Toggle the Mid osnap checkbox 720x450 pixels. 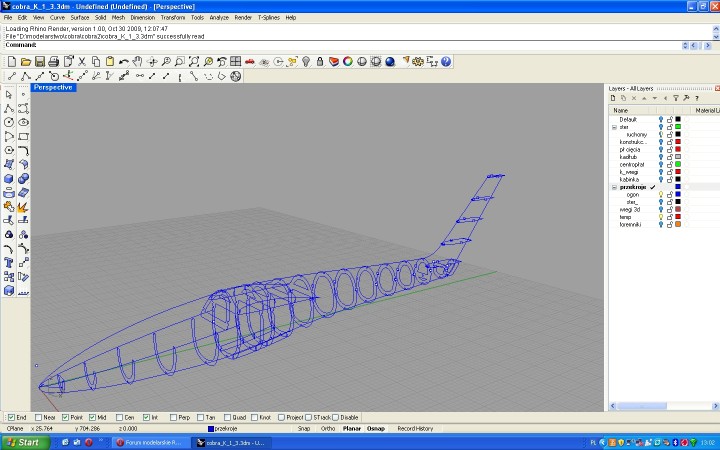click(92, 417)
